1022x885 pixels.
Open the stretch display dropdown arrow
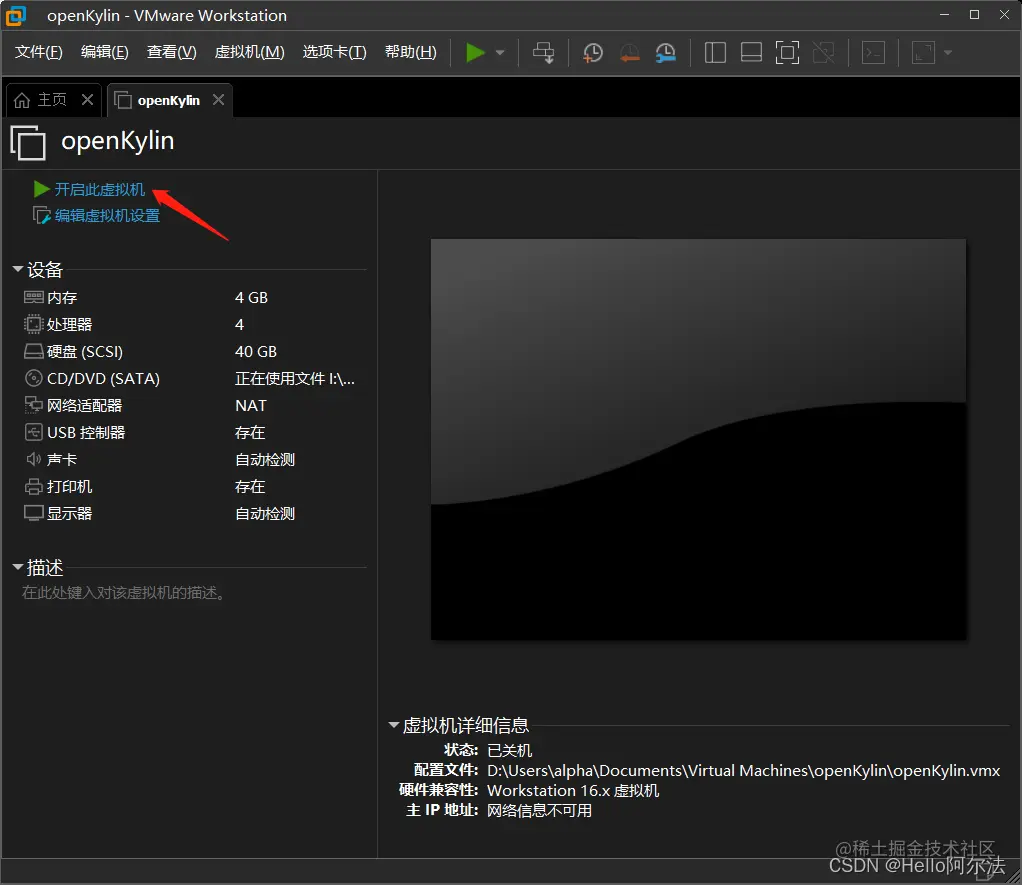[x=948, y=53]
